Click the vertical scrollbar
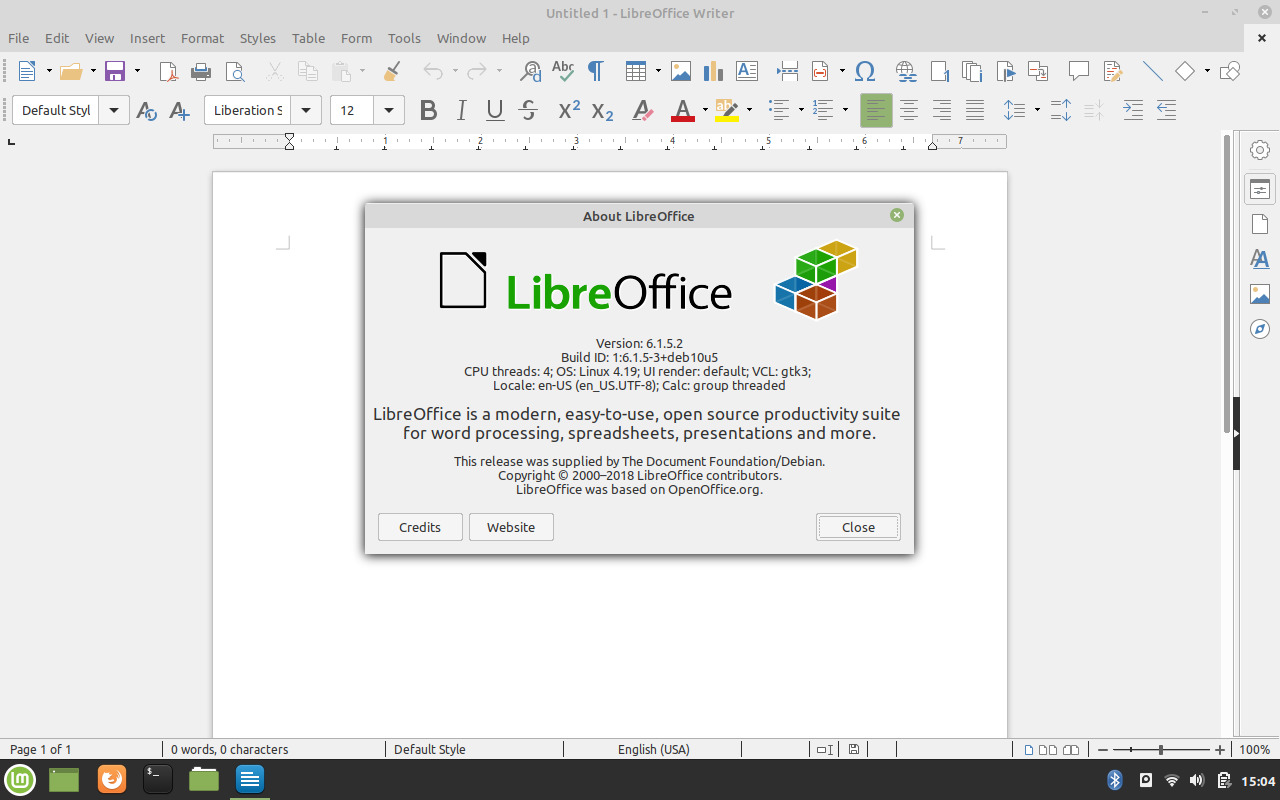This screenshot has width=1280, height=800. tap(1227, 283)
